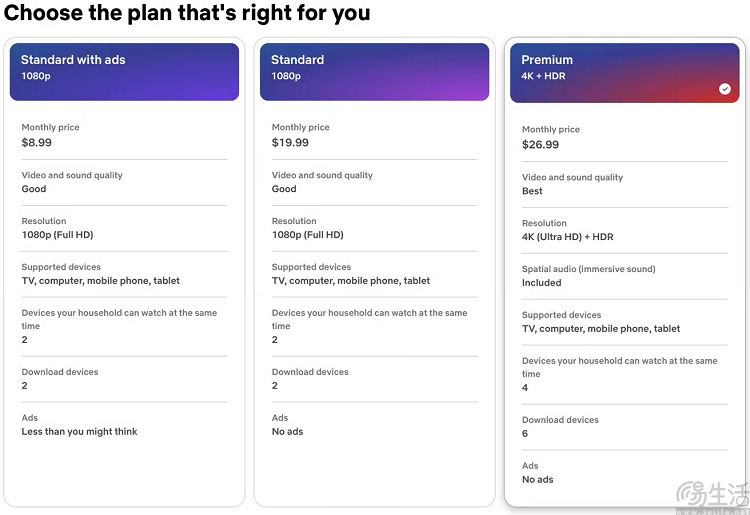Click Supported devices text in Premium plan
The image size is (750, 515).
[x=601, y=329]
